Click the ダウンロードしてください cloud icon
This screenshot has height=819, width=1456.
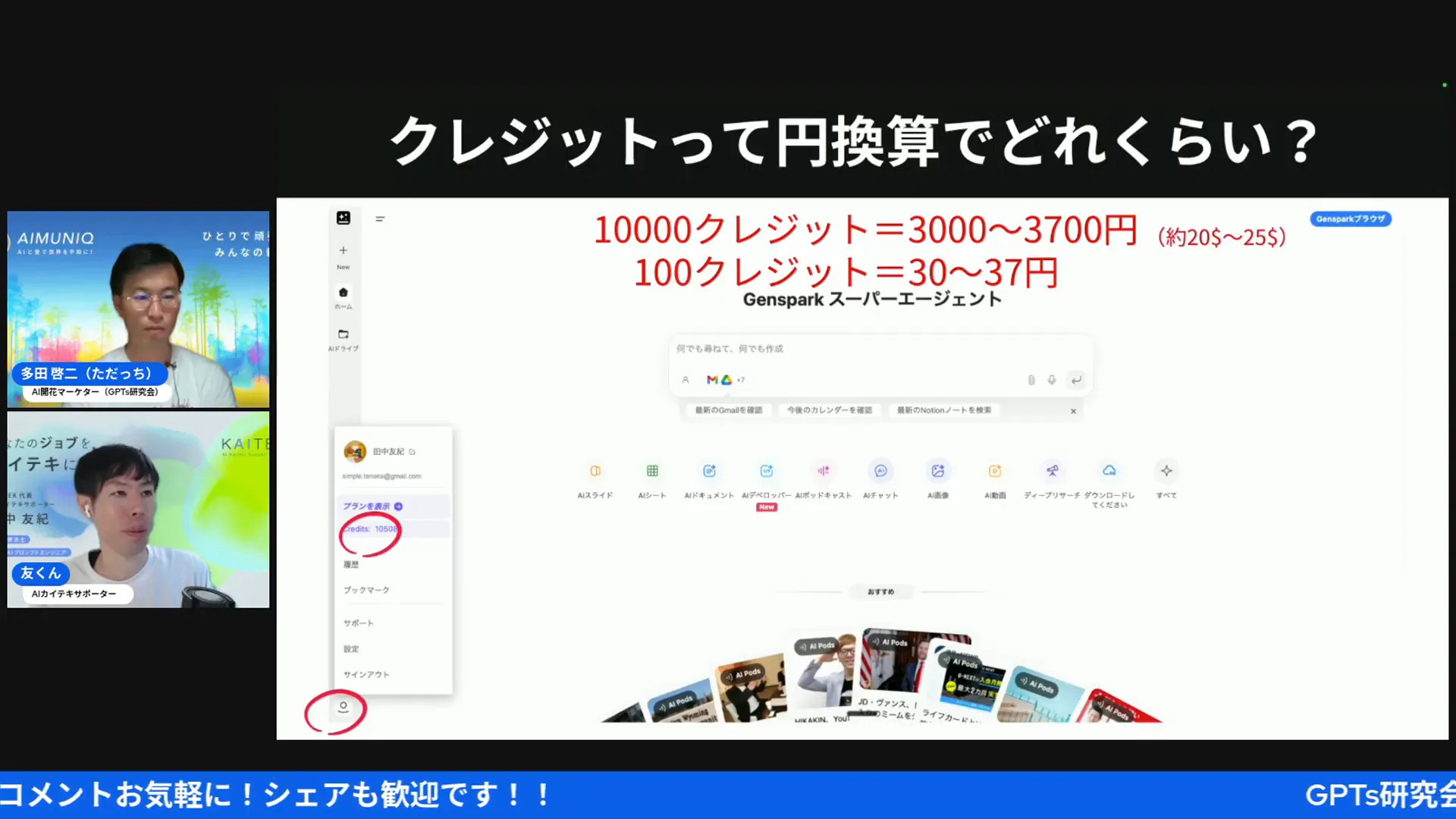point(1109,470)
